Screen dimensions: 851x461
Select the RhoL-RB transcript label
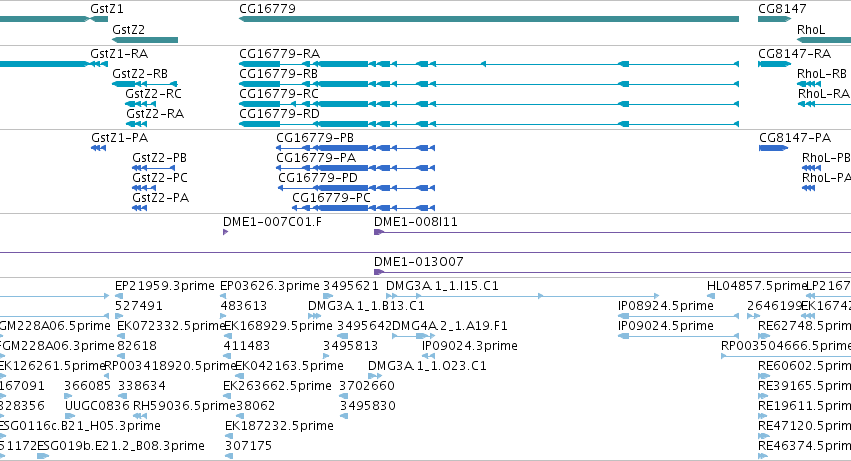point(822,73)
